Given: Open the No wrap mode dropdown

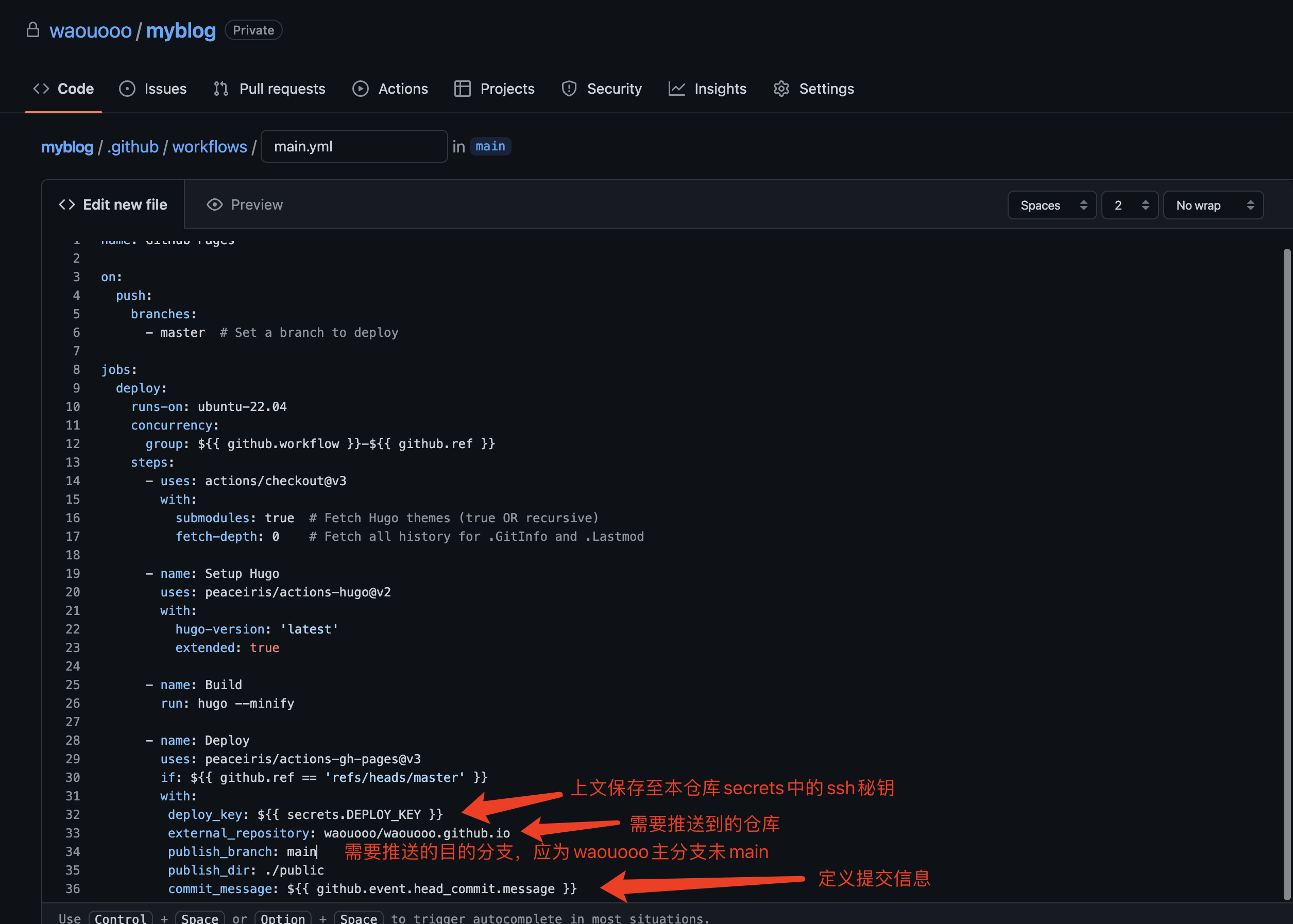Looking at the screenshot, I should click(x=1213, y=206).
